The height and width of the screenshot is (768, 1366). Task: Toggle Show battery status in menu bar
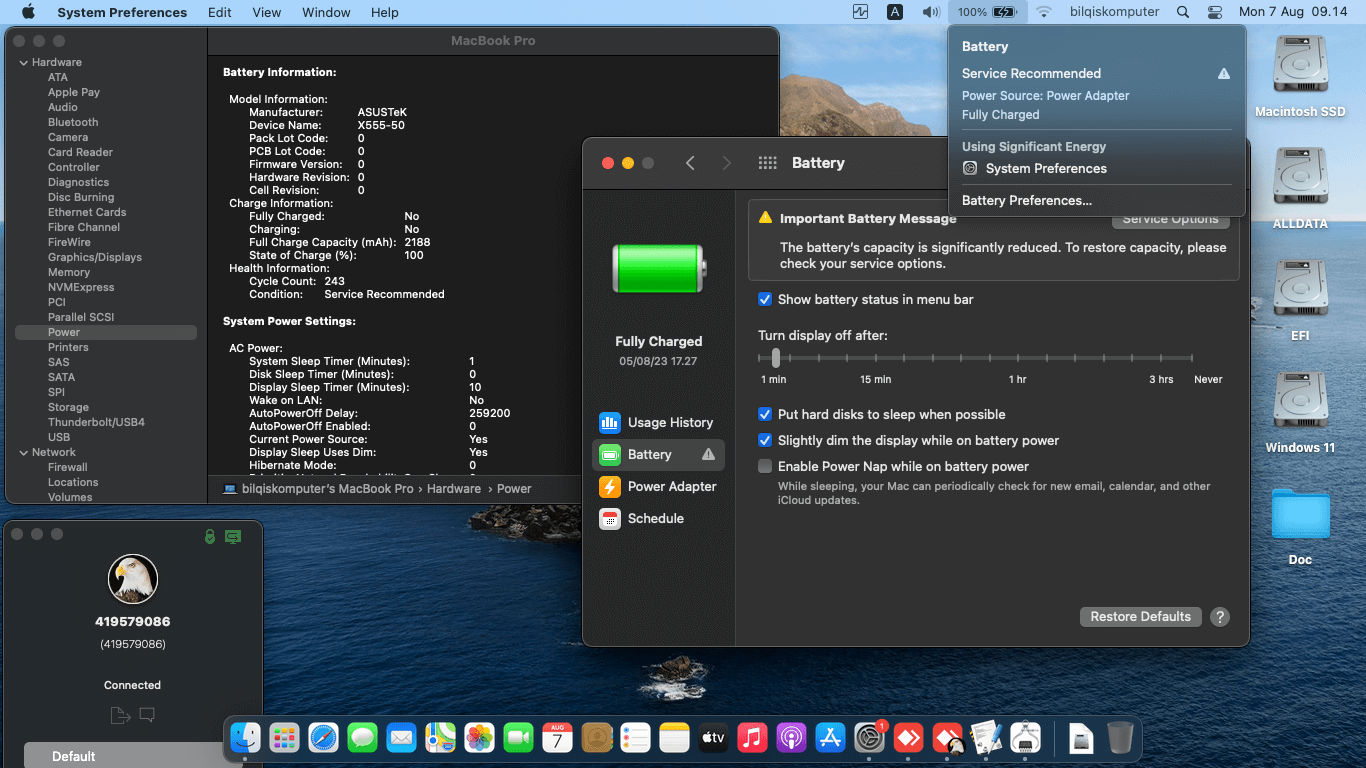tap(765, 299)
